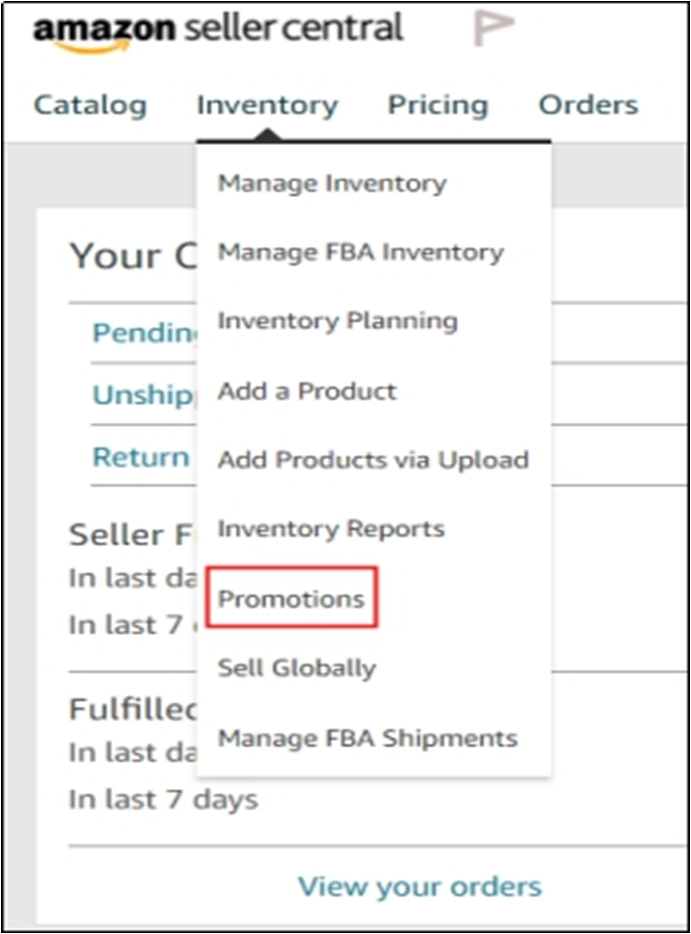The width and height of the screenshot is (691, 934).
Task: Click the Amazon Seller Central logo
Action: pyautogui.click(x=218, y=30)
